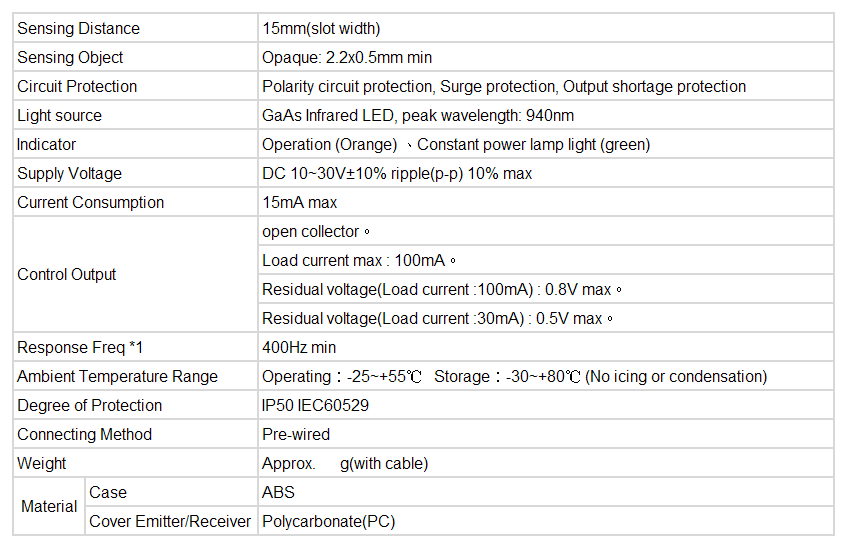Viewport: 846px width, 549px height.
Task: Click the Sensing Object row label
Action: click(70, 57)
